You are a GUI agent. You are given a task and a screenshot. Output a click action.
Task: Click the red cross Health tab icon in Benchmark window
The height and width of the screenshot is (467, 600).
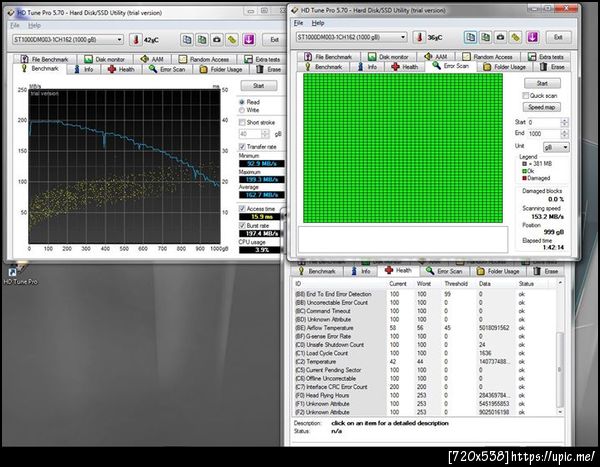pyautogui.click(x=112, y=69)
